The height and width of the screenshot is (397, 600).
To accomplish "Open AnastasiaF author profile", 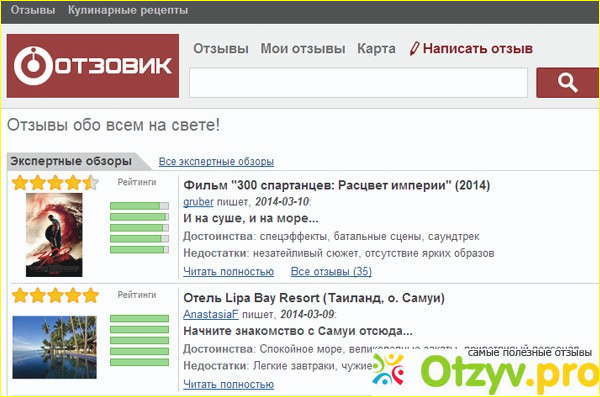I will [210, 314].
